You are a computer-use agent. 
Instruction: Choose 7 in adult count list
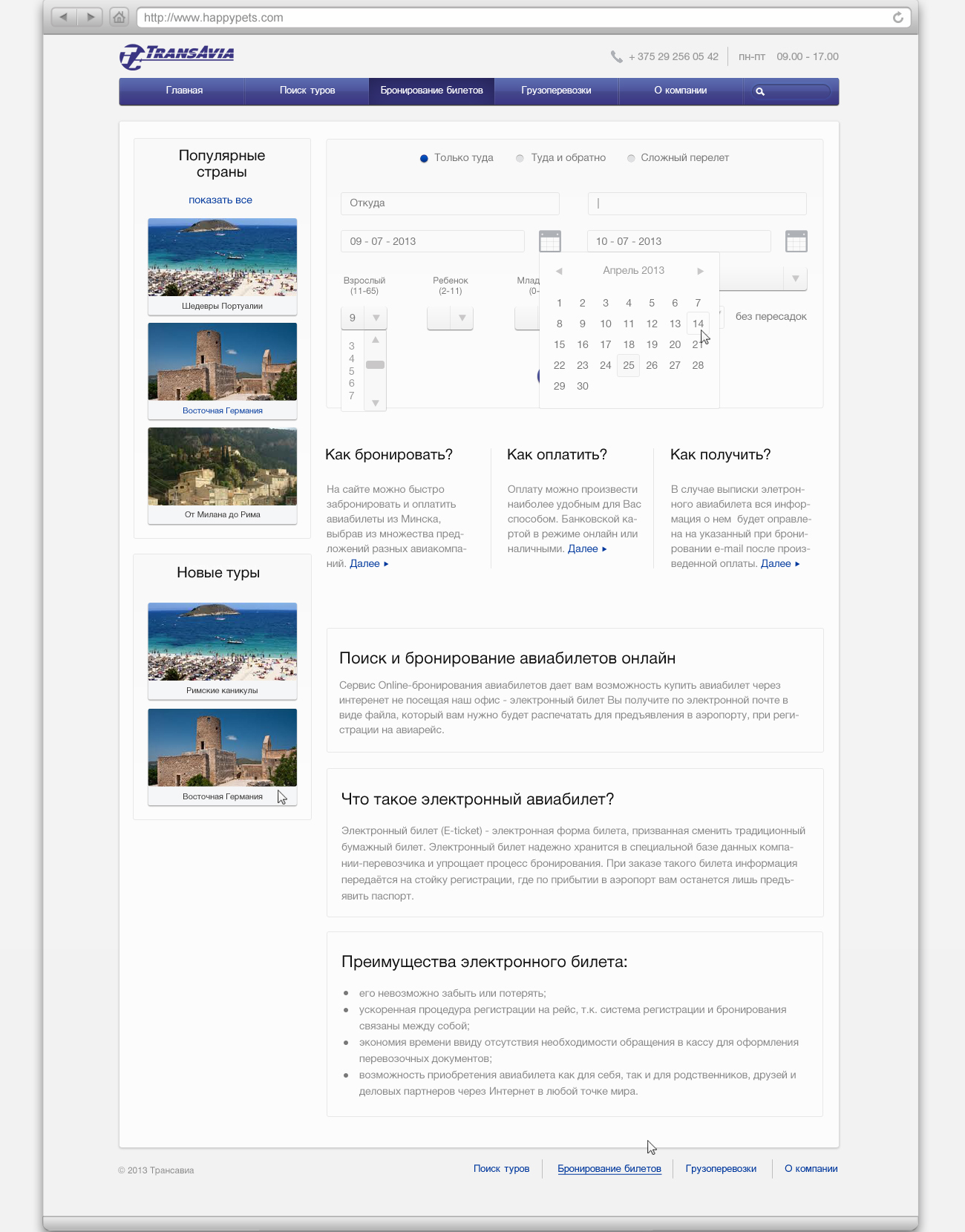(x=352, y=396)
